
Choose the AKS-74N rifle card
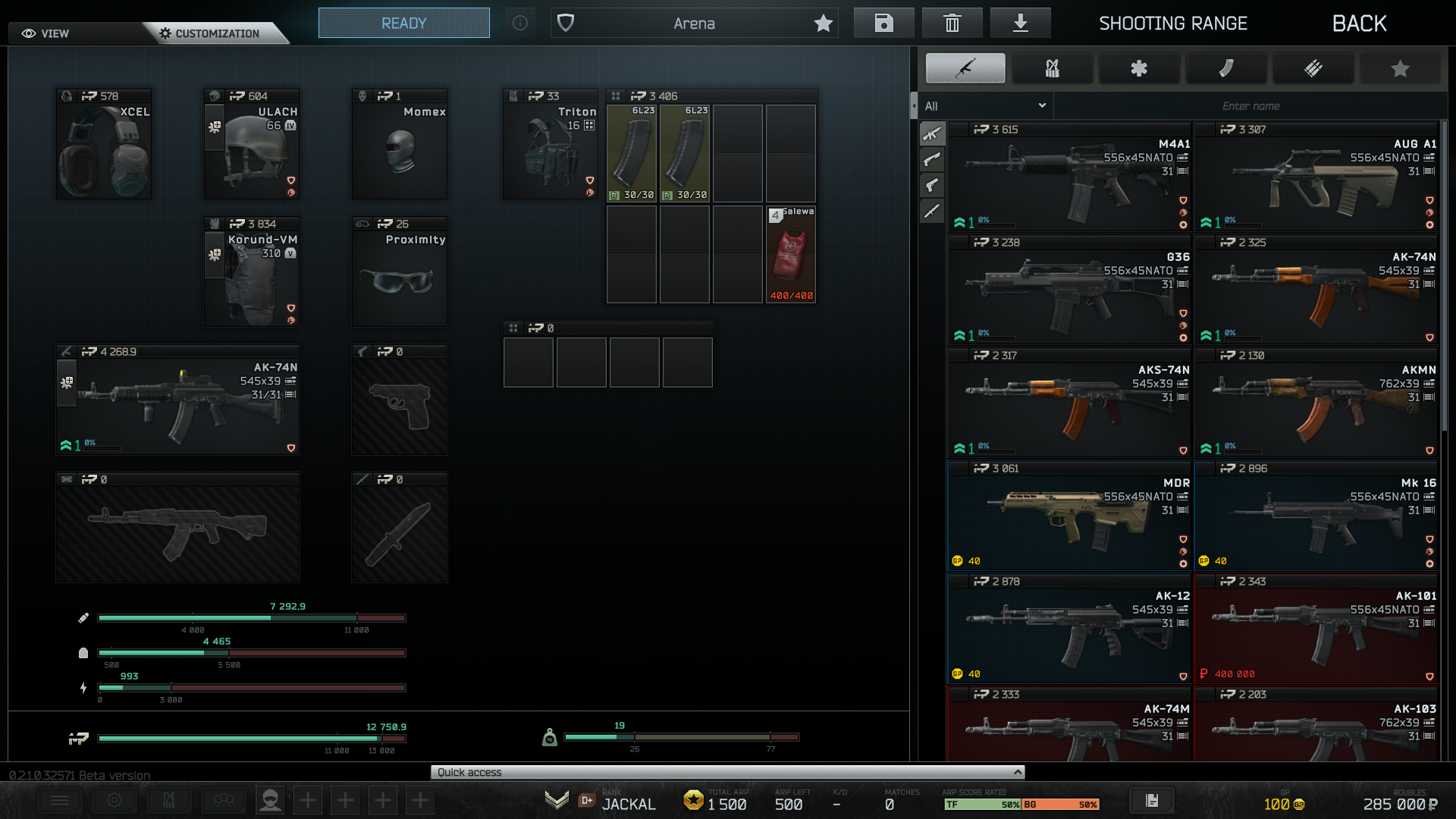tap(1069, 403)
